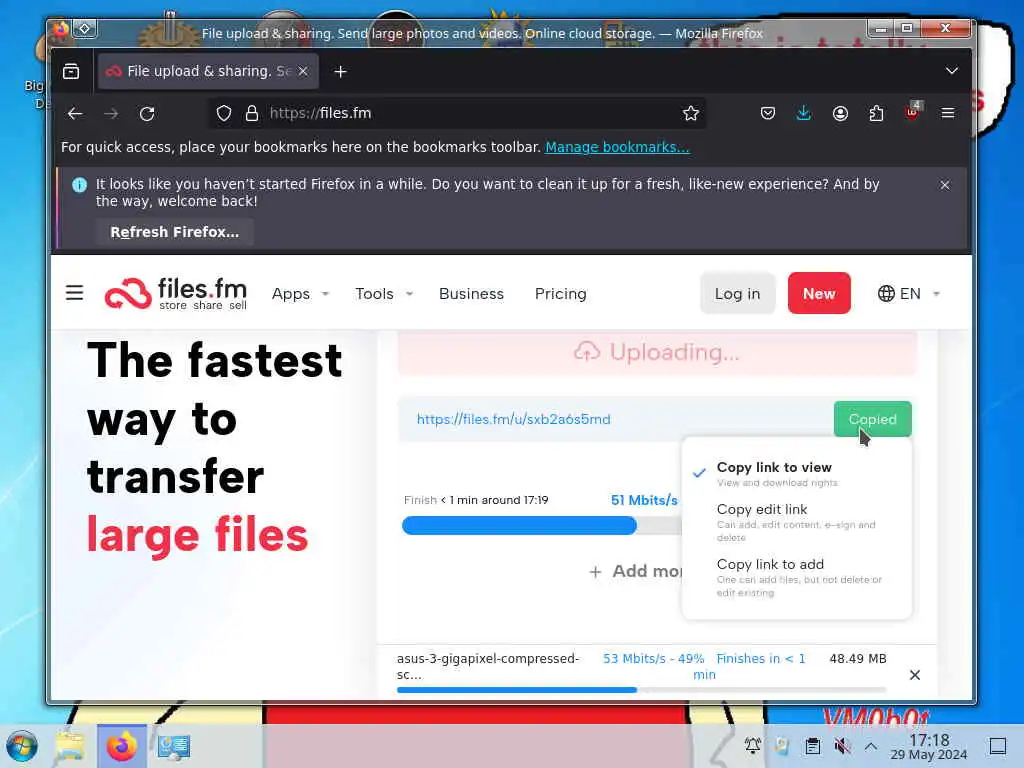Open the Firefox application menu
1024x768 pixels.
click(x=948, y=113)
